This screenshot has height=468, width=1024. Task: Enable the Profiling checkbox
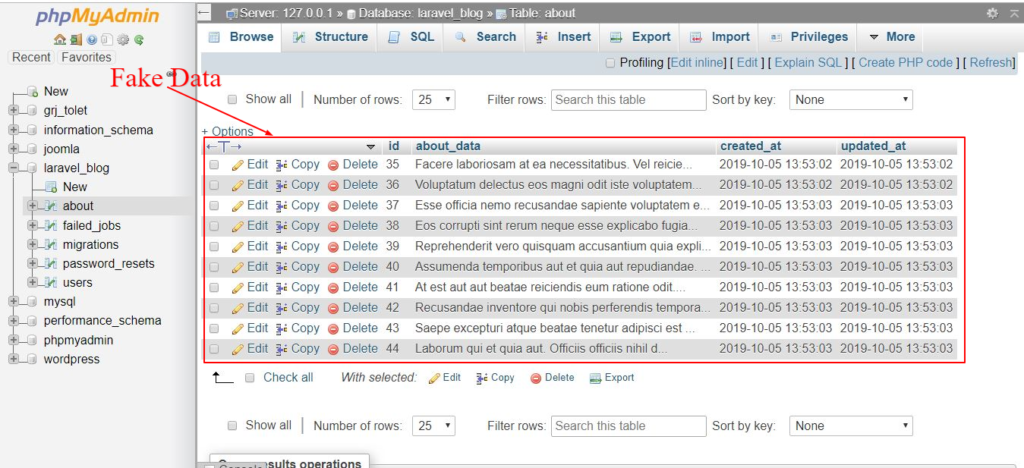(x=611, y=63)
